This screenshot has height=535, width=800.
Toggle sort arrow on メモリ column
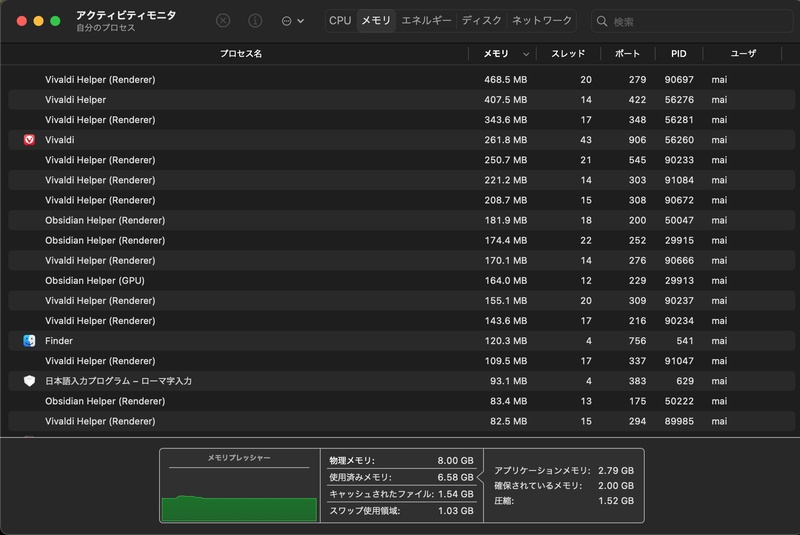(526, 54)
